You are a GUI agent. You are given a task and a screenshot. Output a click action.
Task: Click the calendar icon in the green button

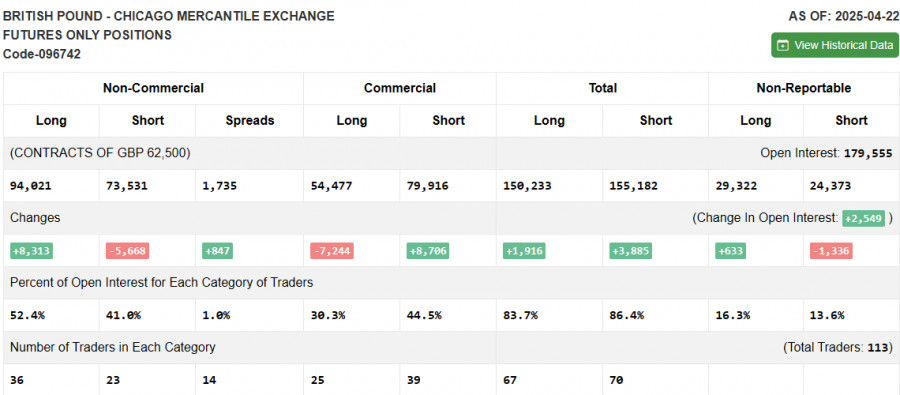point(782,45)
